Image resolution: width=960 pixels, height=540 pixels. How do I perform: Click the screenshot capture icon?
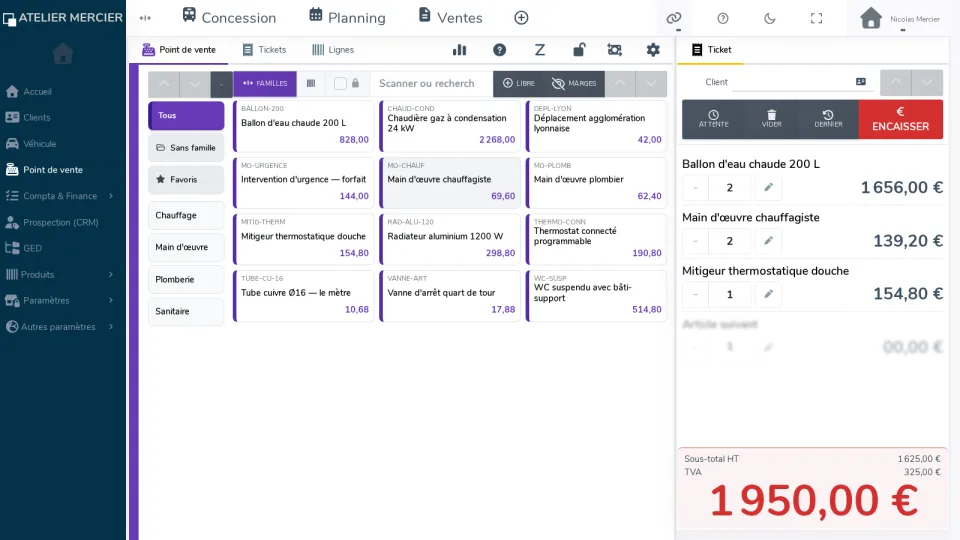[615, 50]
